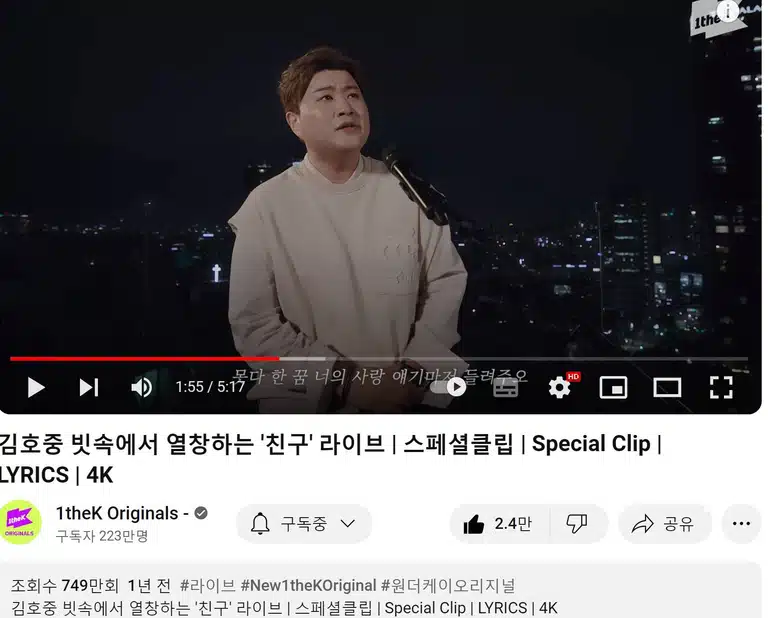Click the info card icon on video
This screenshot has height=618, width=768.
click(x=728, y=10)
